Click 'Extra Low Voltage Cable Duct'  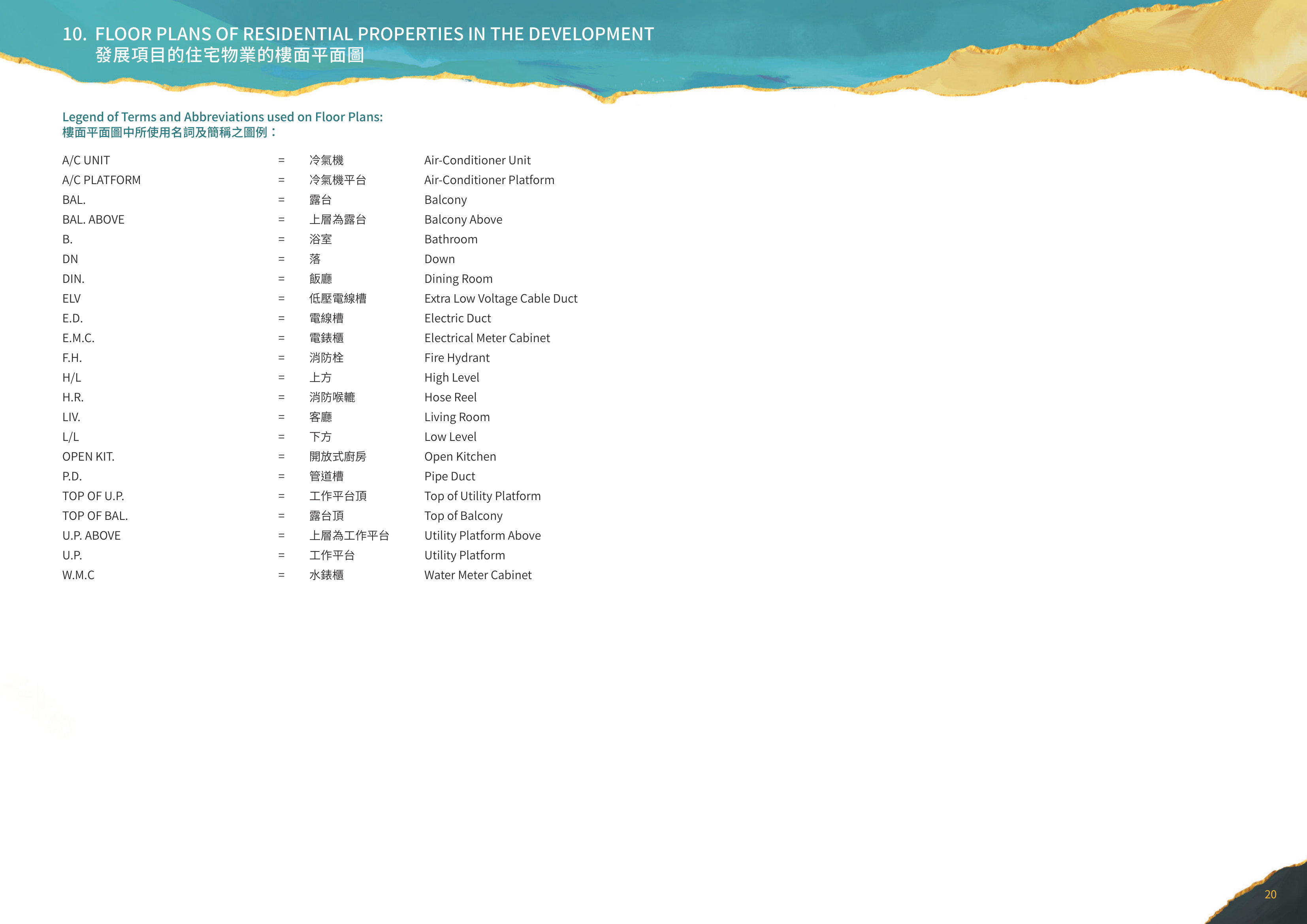[500, 298]
